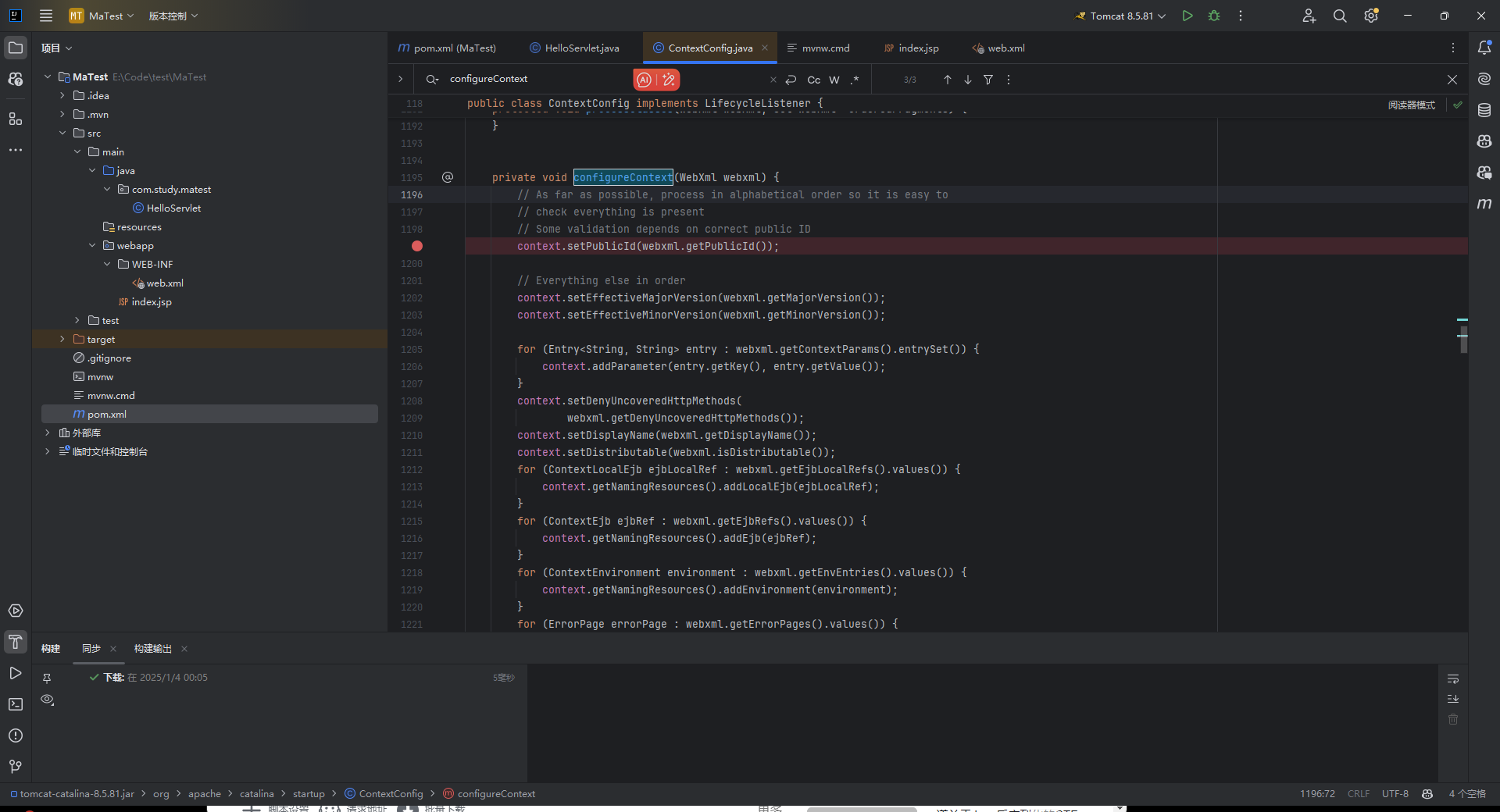Filter search results funnel icon
This screenshot has width=1500, height=812.
click(988, 80)
